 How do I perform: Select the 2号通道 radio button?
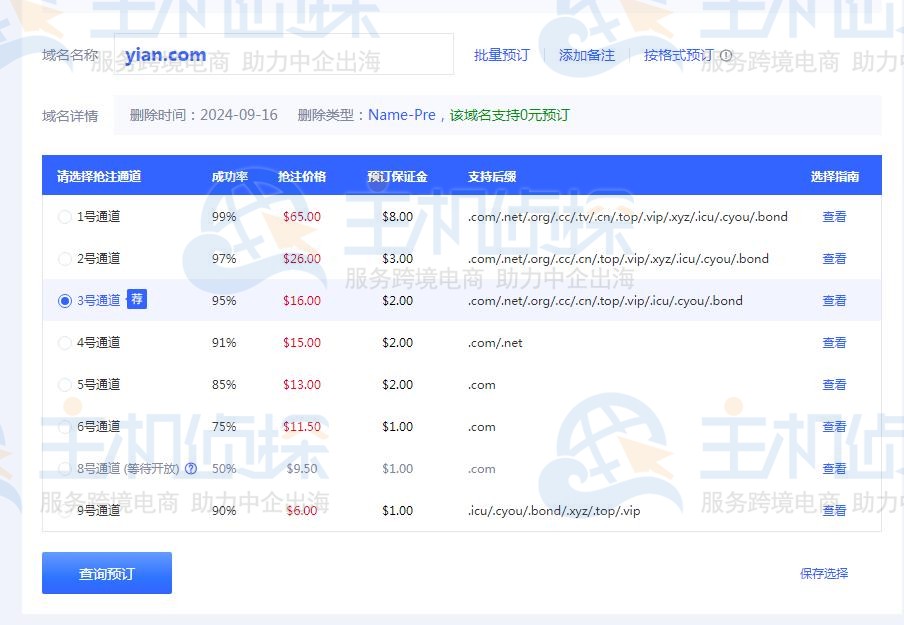64,258
